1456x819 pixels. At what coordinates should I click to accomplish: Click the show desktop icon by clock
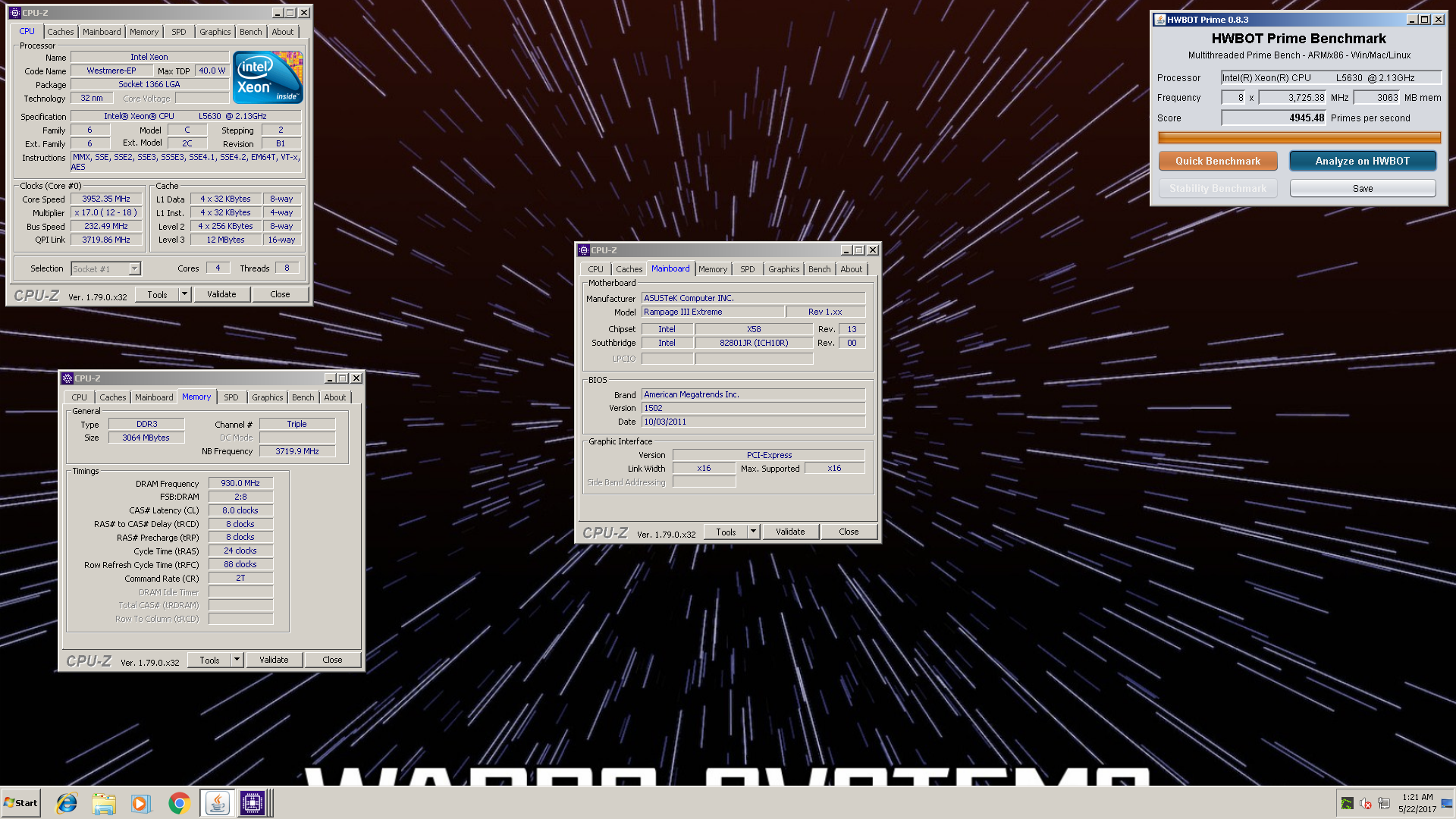coord(1447,804)
